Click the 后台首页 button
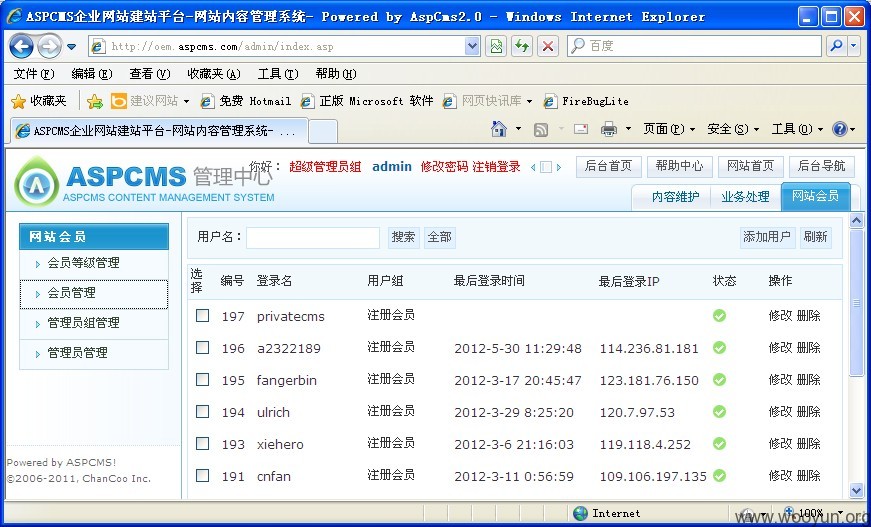The image size is (871, 527). (x=608, y=166)
